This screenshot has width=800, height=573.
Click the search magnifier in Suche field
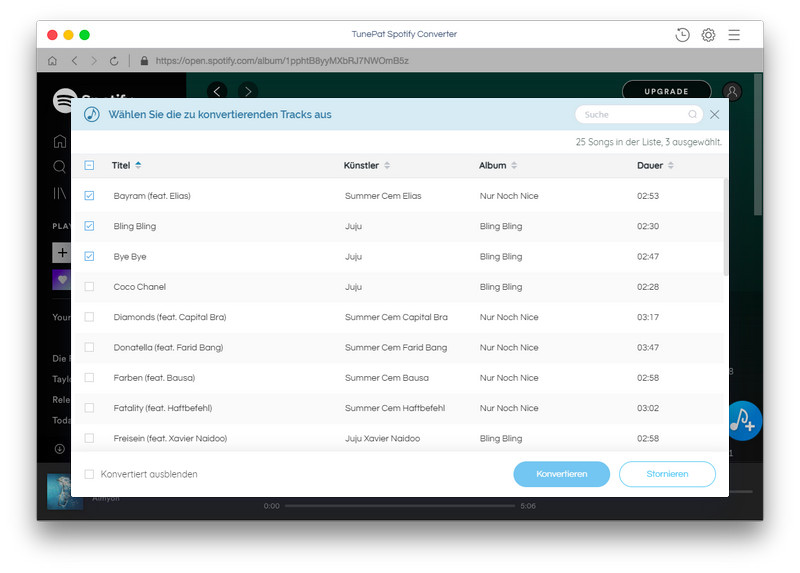(692, 114)
